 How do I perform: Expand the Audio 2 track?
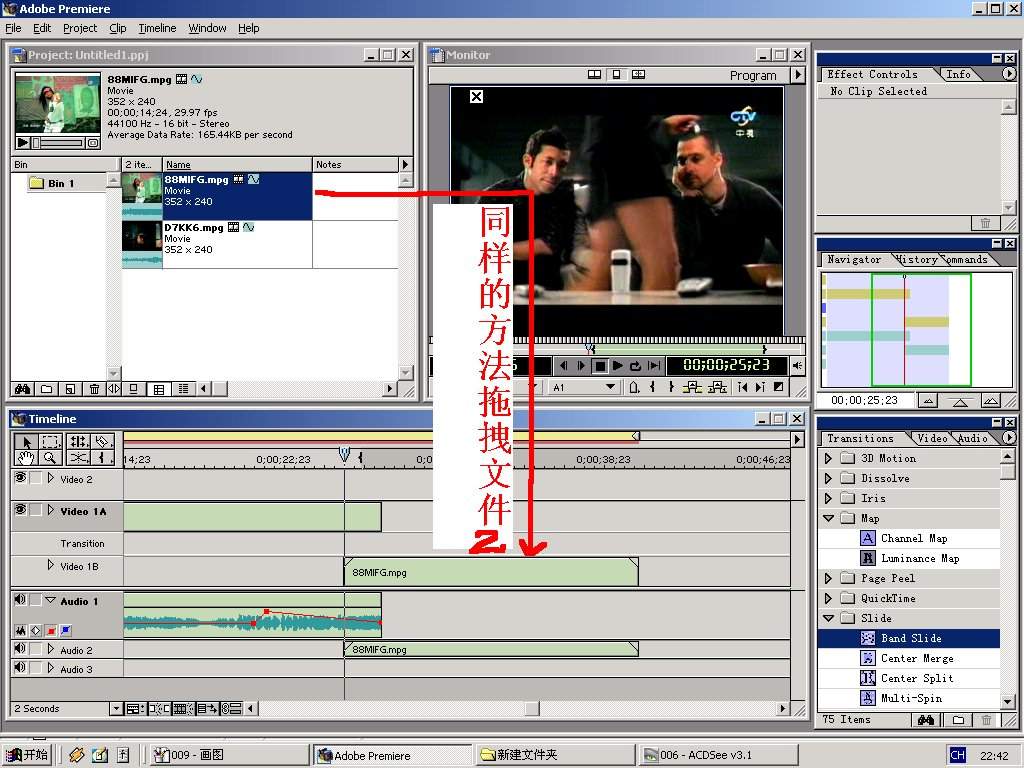click(51, 649)
